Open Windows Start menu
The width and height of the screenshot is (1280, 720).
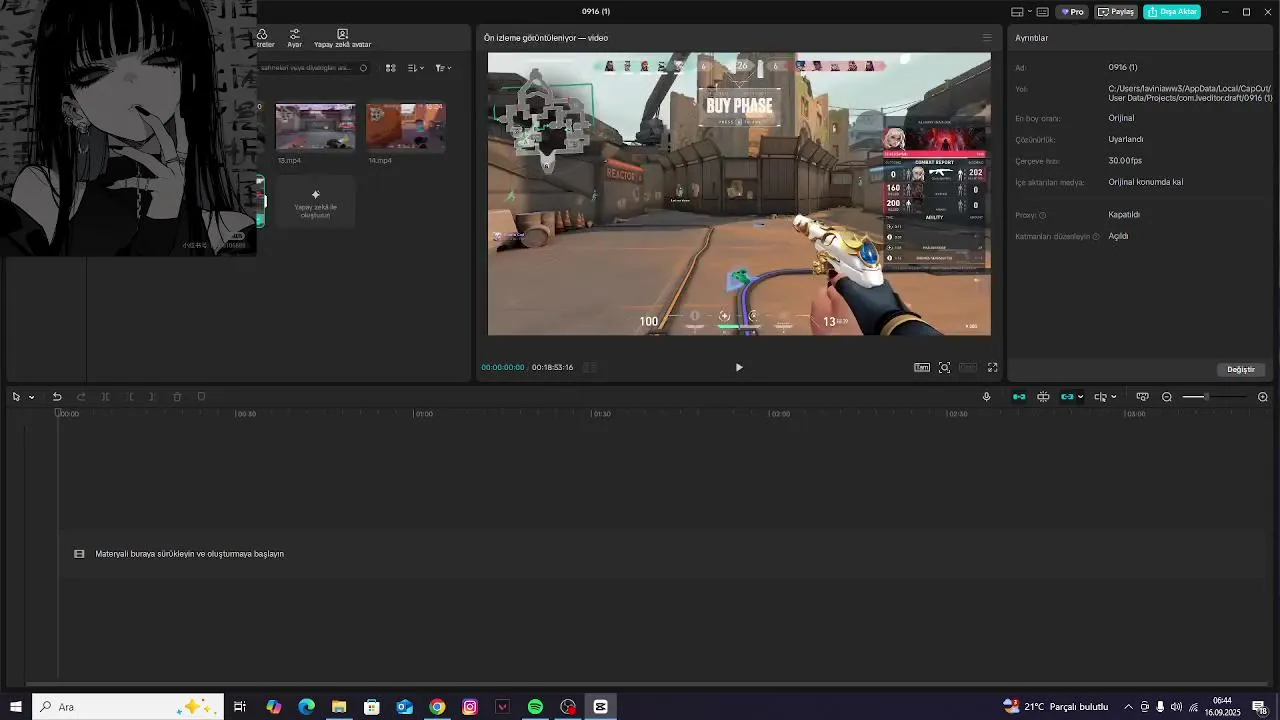click(x=16, y=707)
